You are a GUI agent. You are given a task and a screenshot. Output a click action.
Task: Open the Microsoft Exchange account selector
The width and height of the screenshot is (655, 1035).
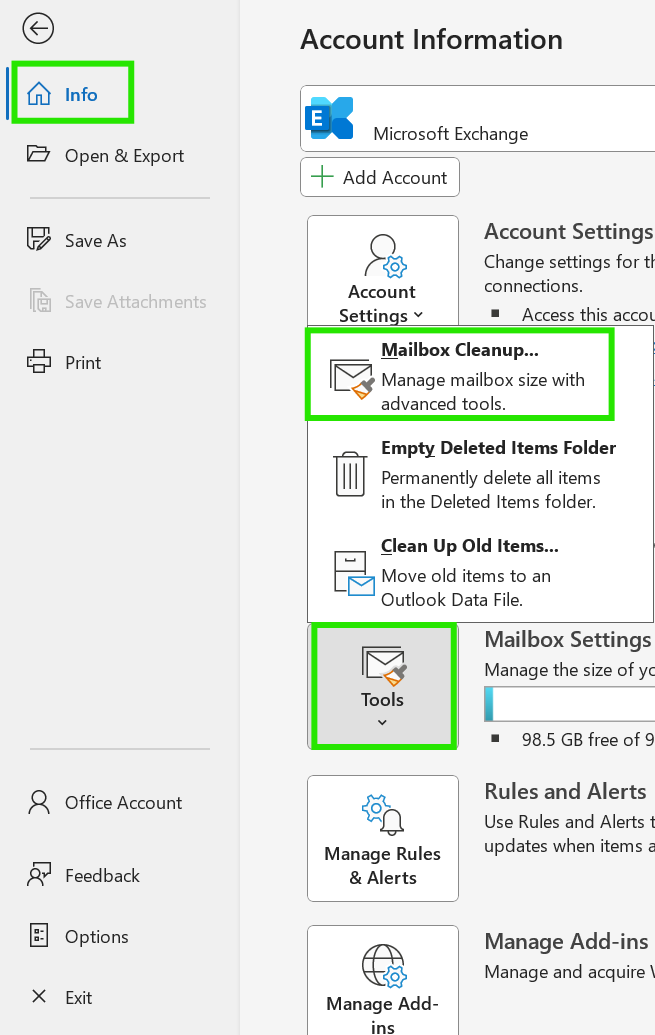coord(477,119)
